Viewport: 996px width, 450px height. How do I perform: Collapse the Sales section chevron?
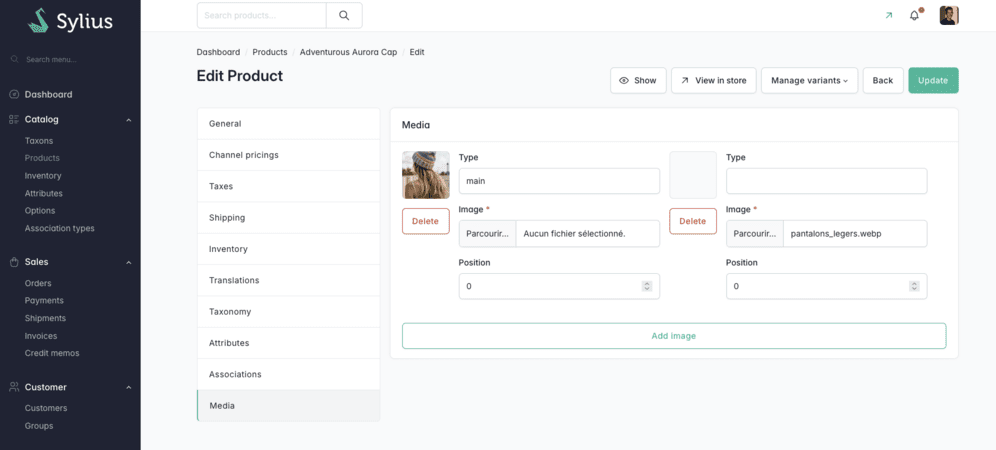tap(128, 262)
